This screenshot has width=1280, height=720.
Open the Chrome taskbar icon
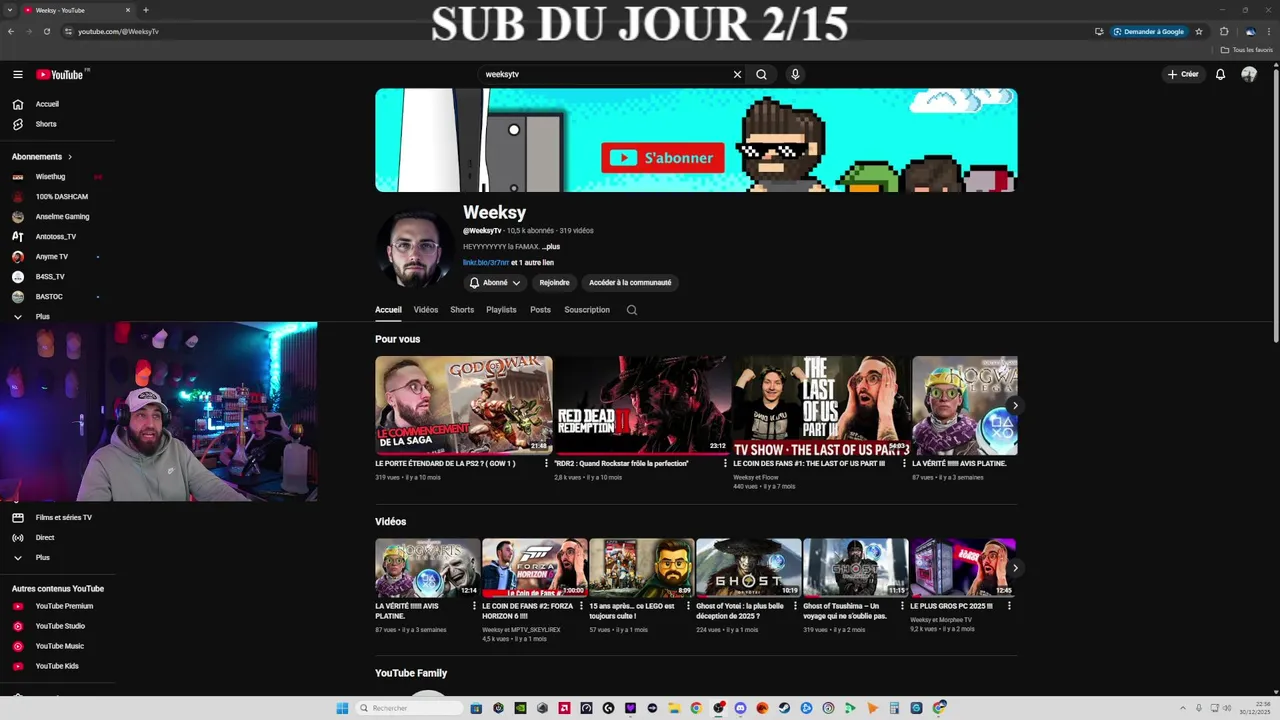point(696,708)
